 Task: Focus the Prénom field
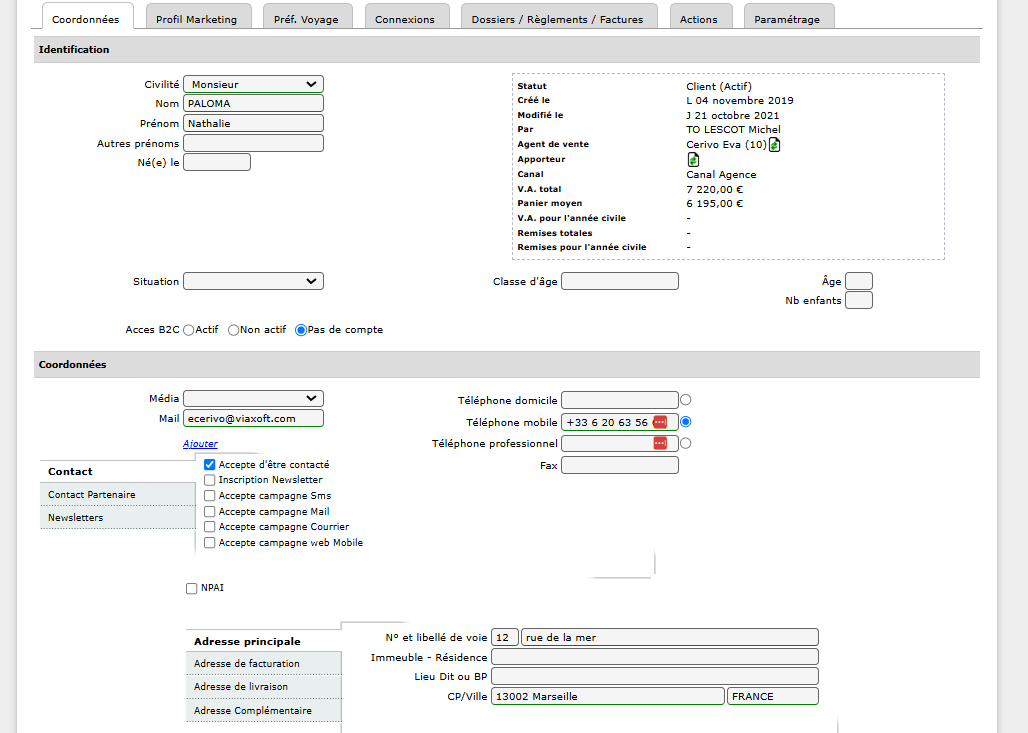point(254,123)
